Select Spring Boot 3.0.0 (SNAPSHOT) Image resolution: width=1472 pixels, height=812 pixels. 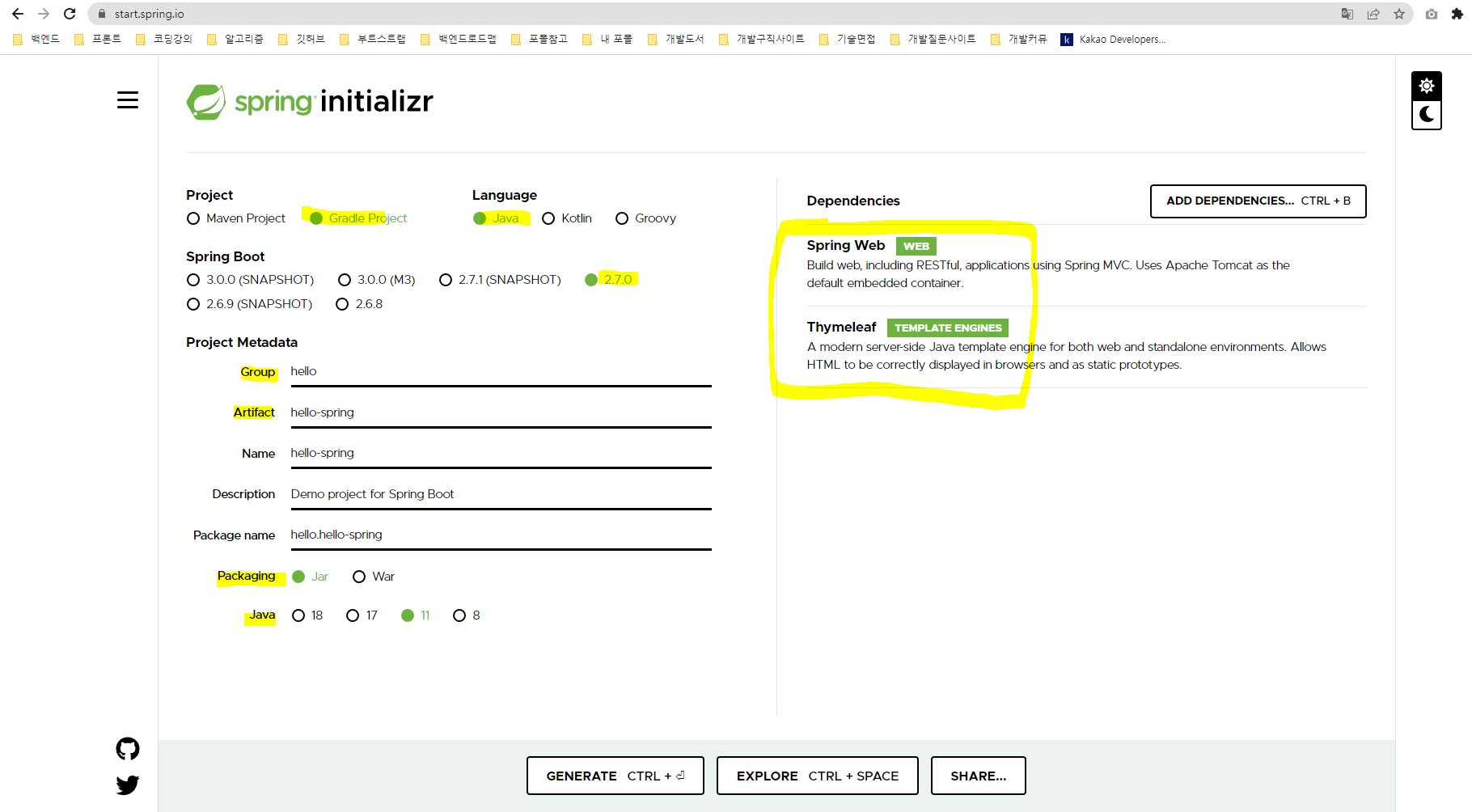coord(250,280)
